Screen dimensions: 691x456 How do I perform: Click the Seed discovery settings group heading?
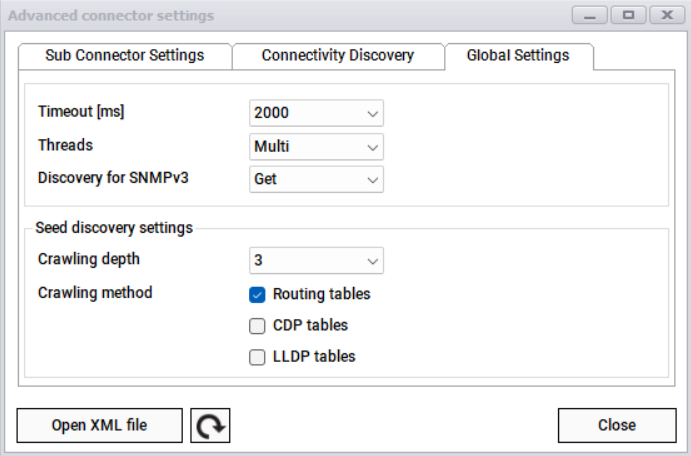pyautogui.click(x=113, y=227)
